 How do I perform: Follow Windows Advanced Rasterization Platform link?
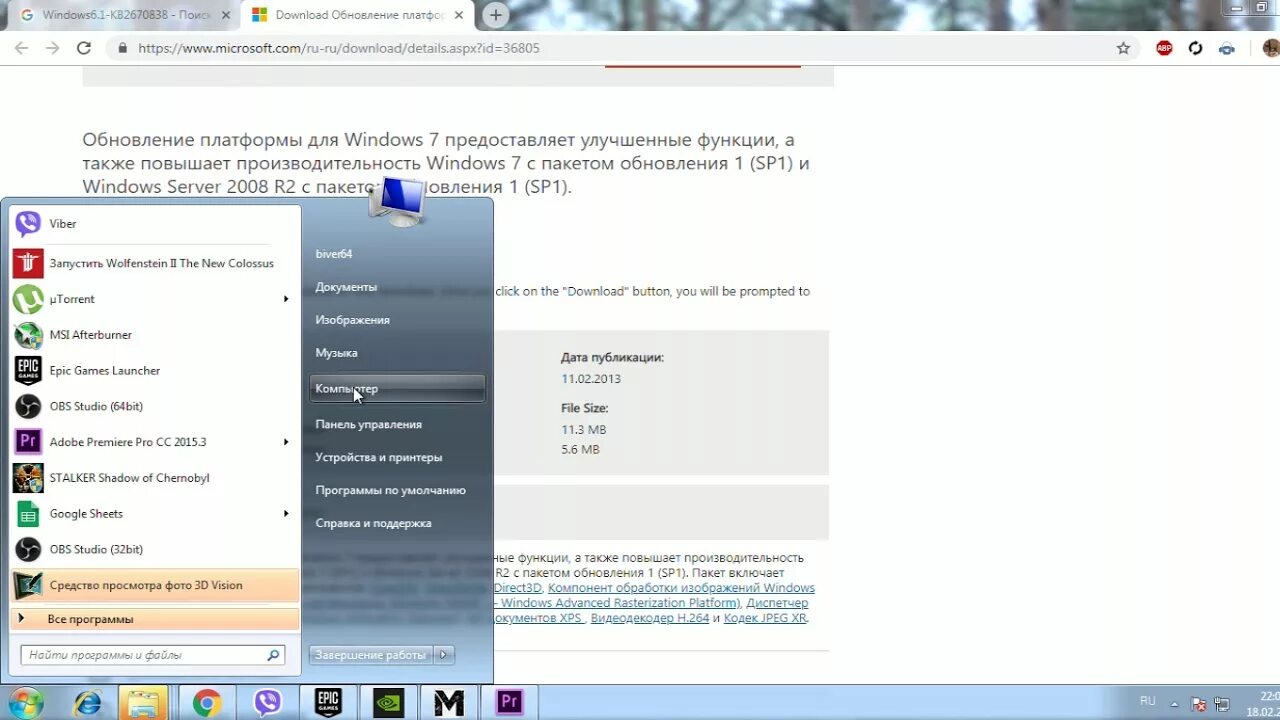click(618, 603)
